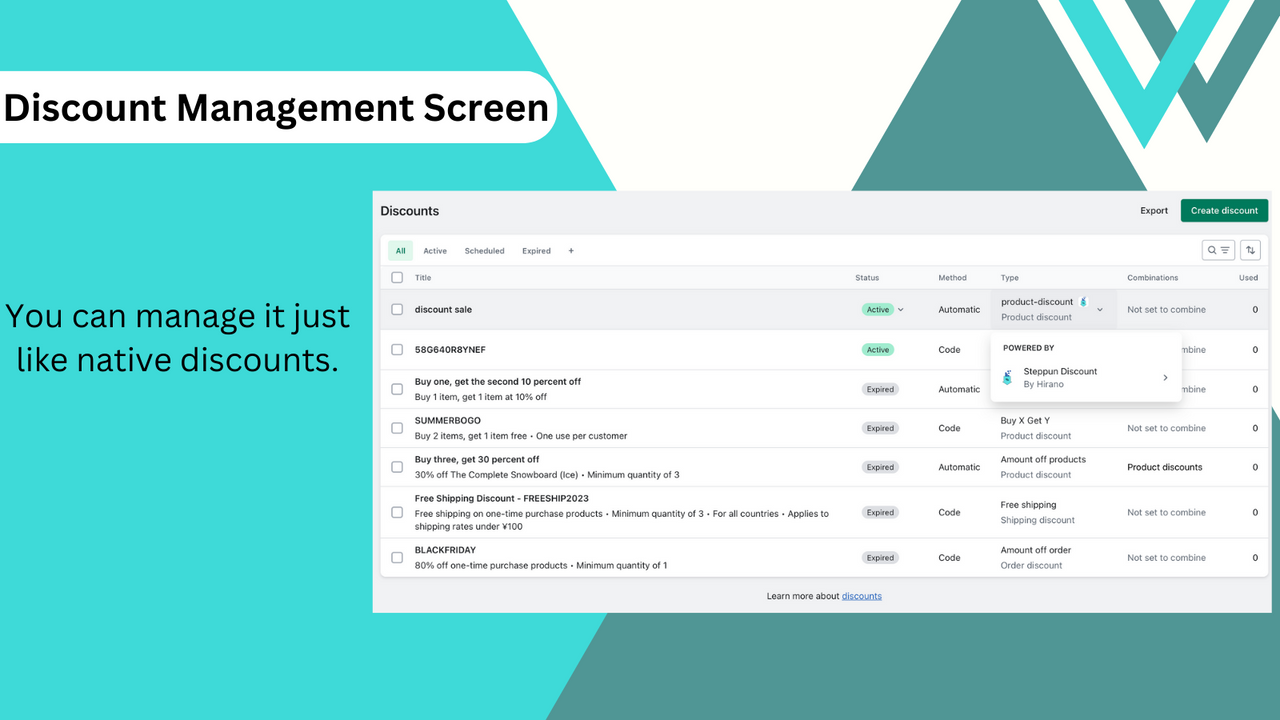Click the Create discount button
The height and width of the screenshot is (720, 1280).
[1224, 210]
